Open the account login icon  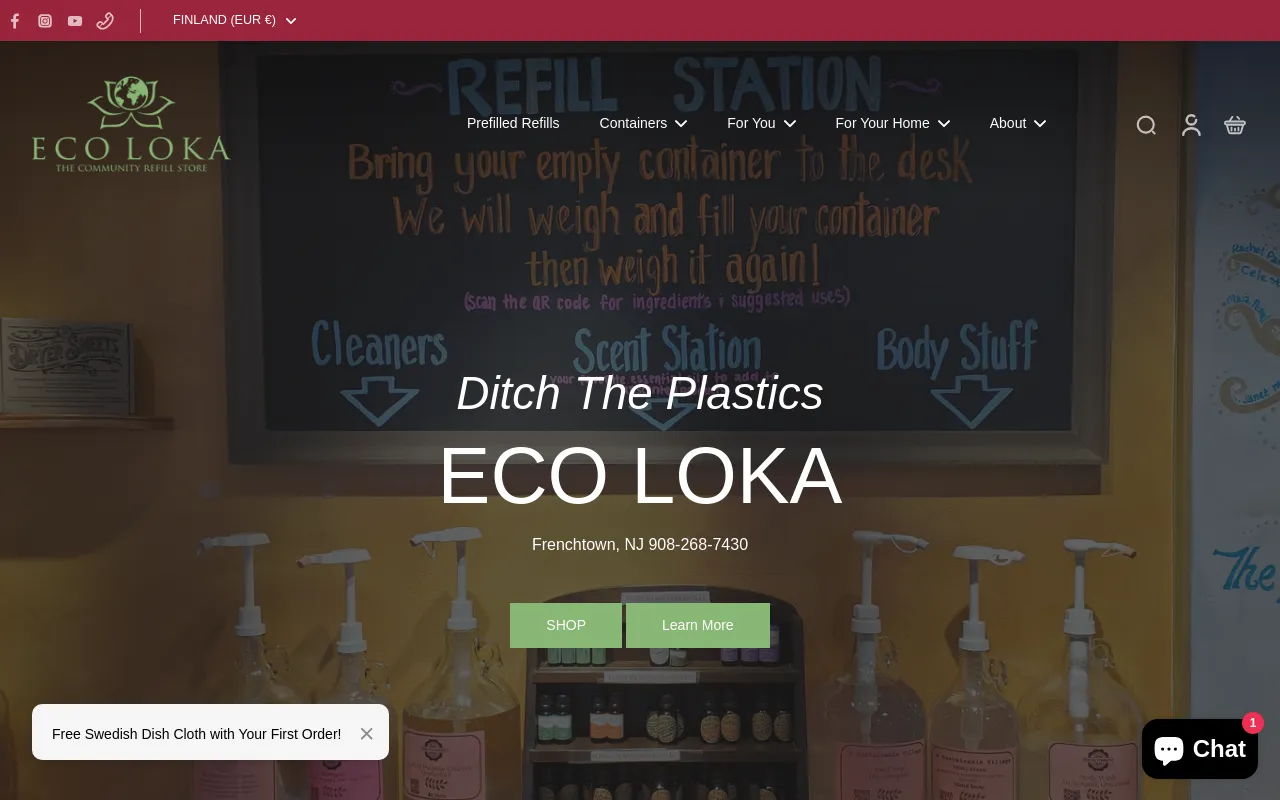pyautogui.click(x=1191, y=125)
